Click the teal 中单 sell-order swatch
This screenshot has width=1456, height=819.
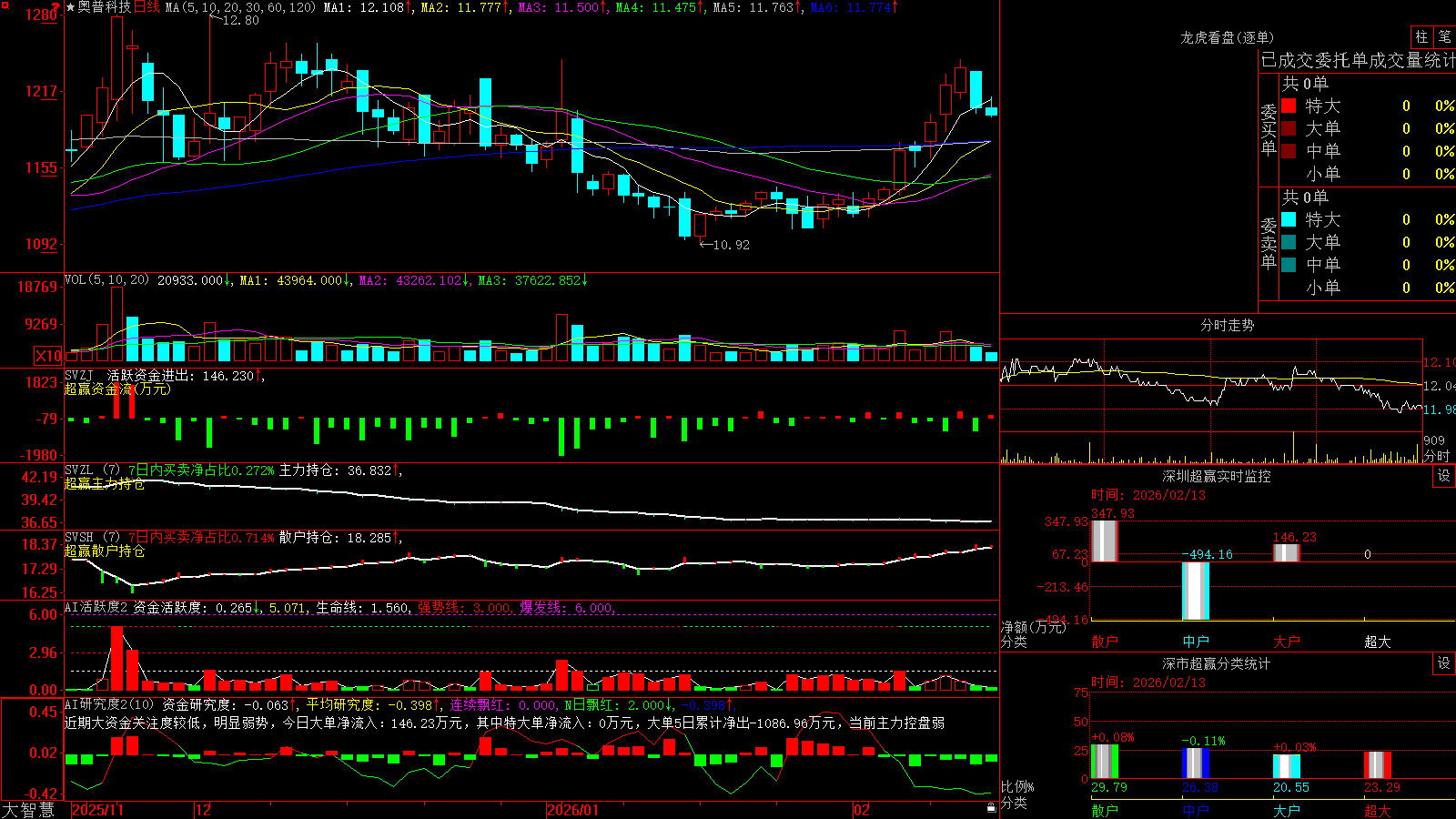coord(1289,265)
